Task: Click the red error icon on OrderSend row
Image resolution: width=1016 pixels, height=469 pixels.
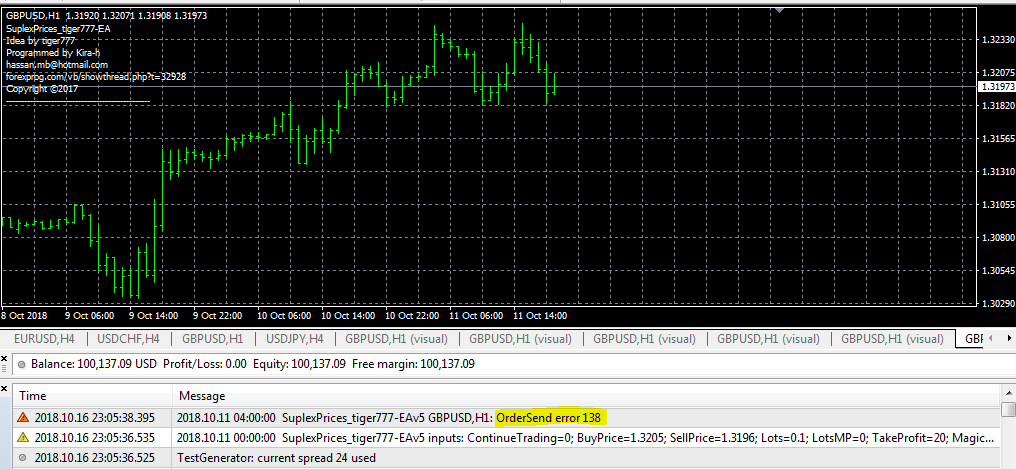Action: pyautogui.click(x=21, y=417)
